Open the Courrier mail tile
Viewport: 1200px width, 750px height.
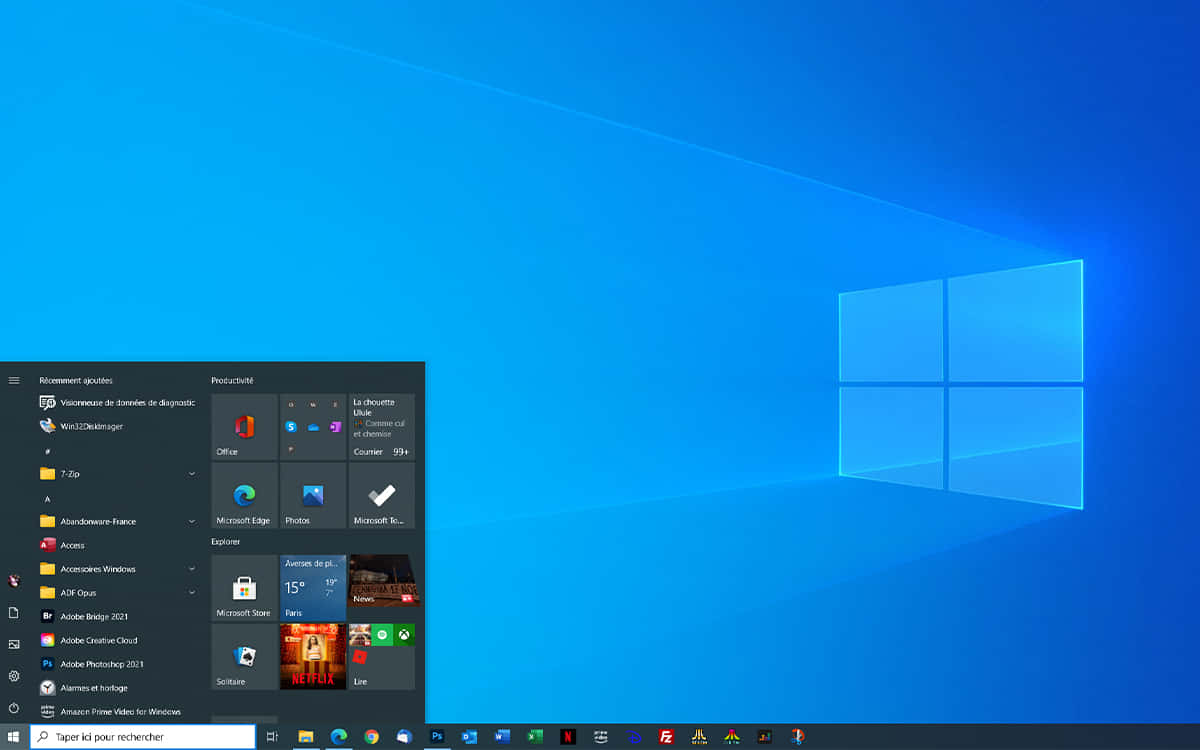pyautogui.click(x=382, y=426)
